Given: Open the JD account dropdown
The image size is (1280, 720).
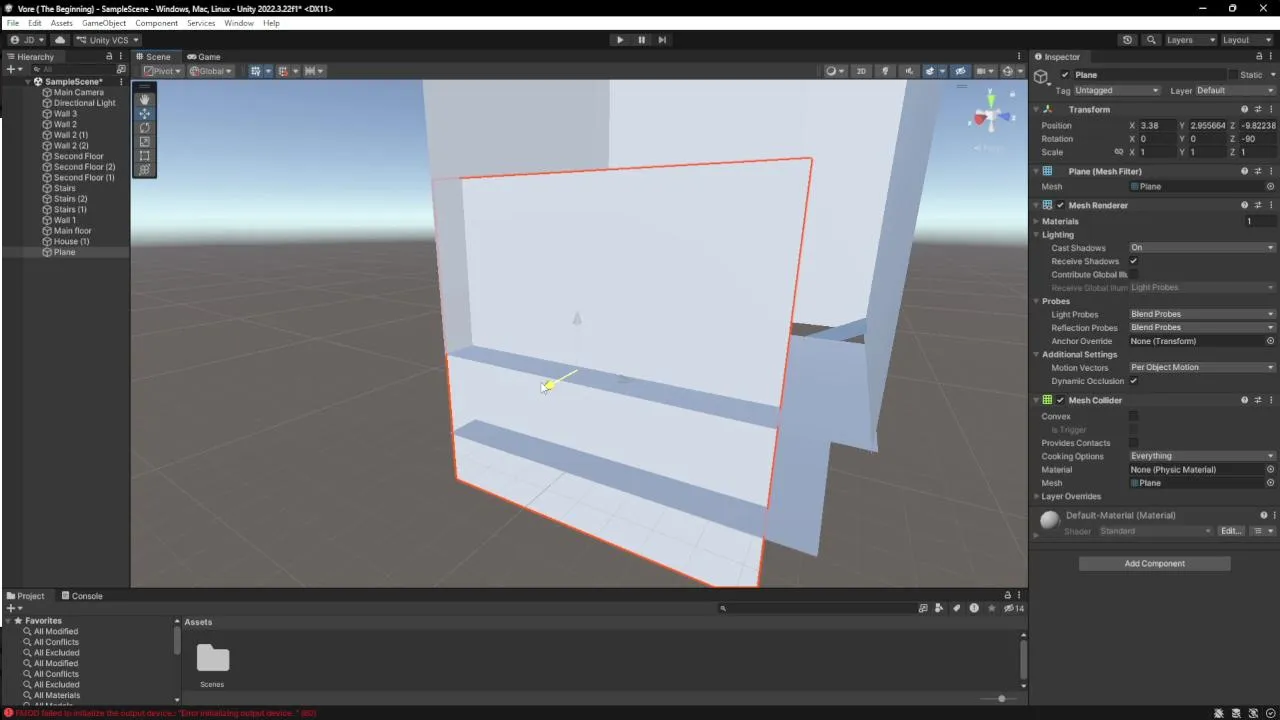Looking at the screenshot, I should tap(28, 40).
